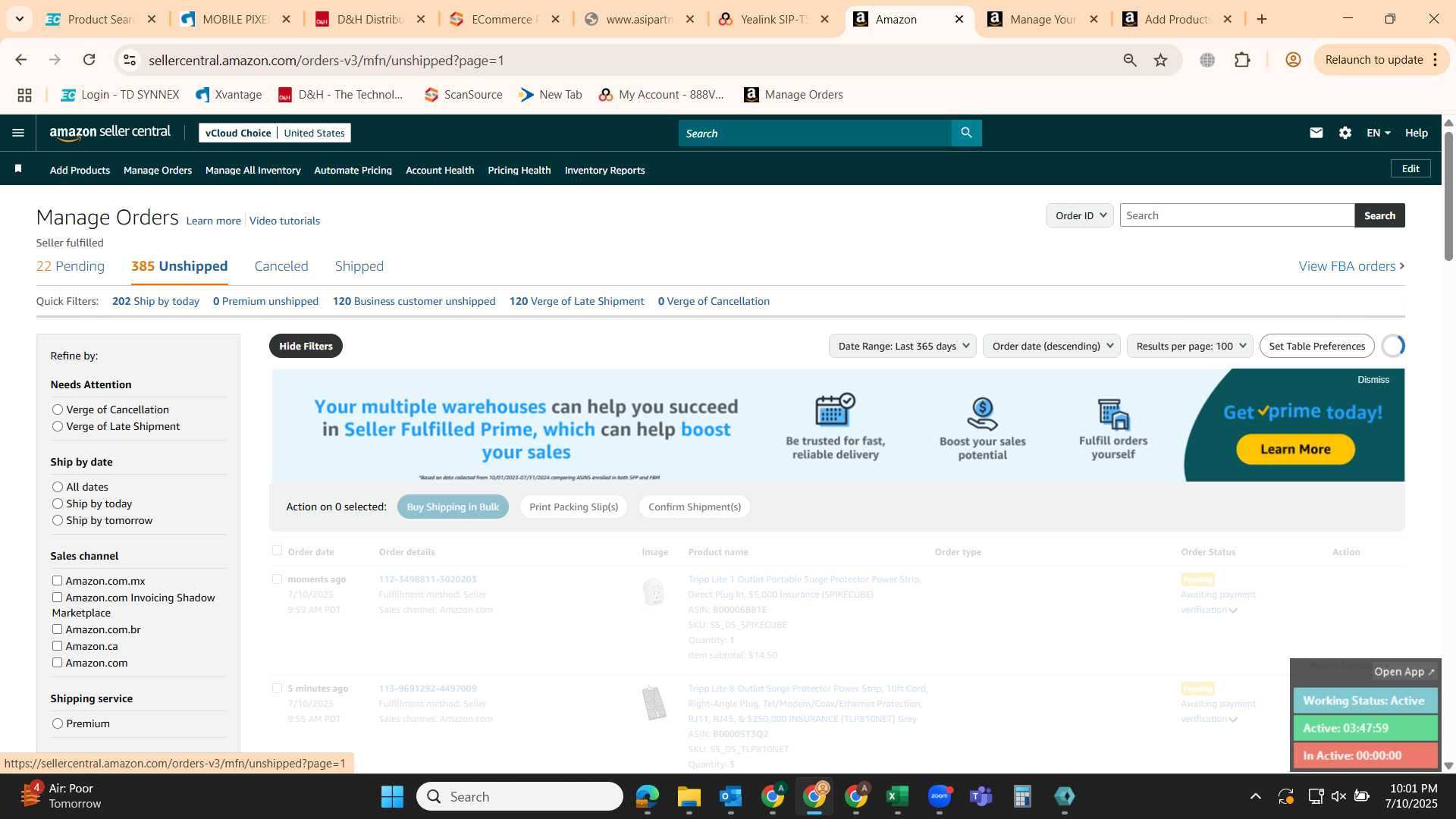
Task: Open Calculator from the taskbar
Action: [x=1022, y=796]
